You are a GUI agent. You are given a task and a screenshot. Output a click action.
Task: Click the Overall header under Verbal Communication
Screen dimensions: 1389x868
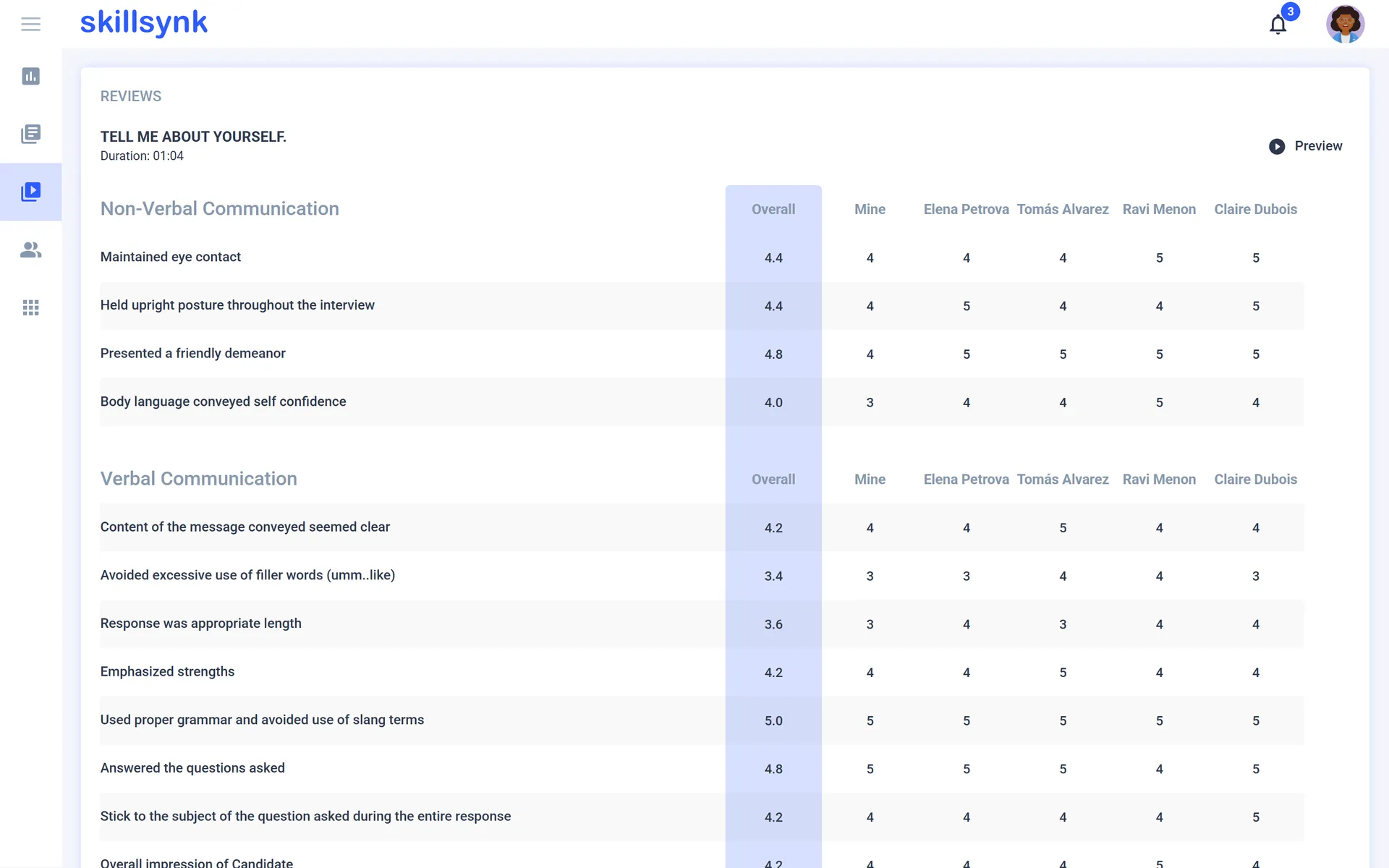tap(773, 479)
